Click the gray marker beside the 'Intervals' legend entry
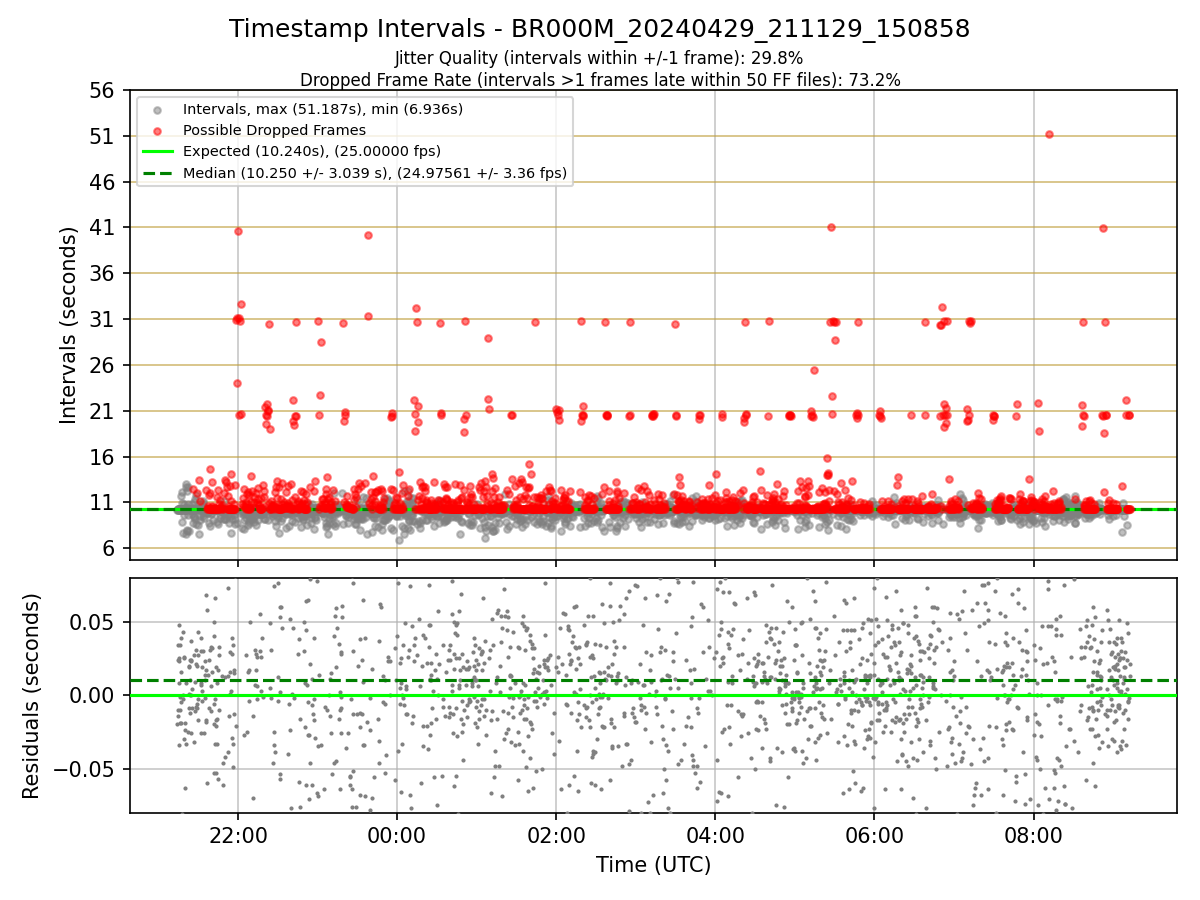The height and width of the screenshot is (900, 1200). click(157, 109)
